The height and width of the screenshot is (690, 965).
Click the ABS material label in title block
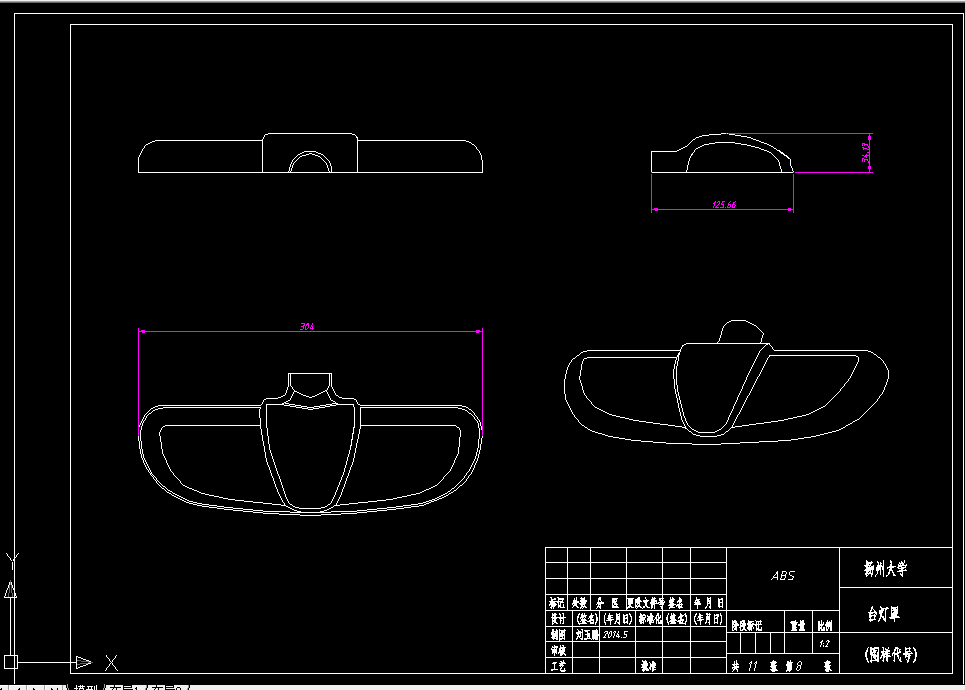(783, 576)
